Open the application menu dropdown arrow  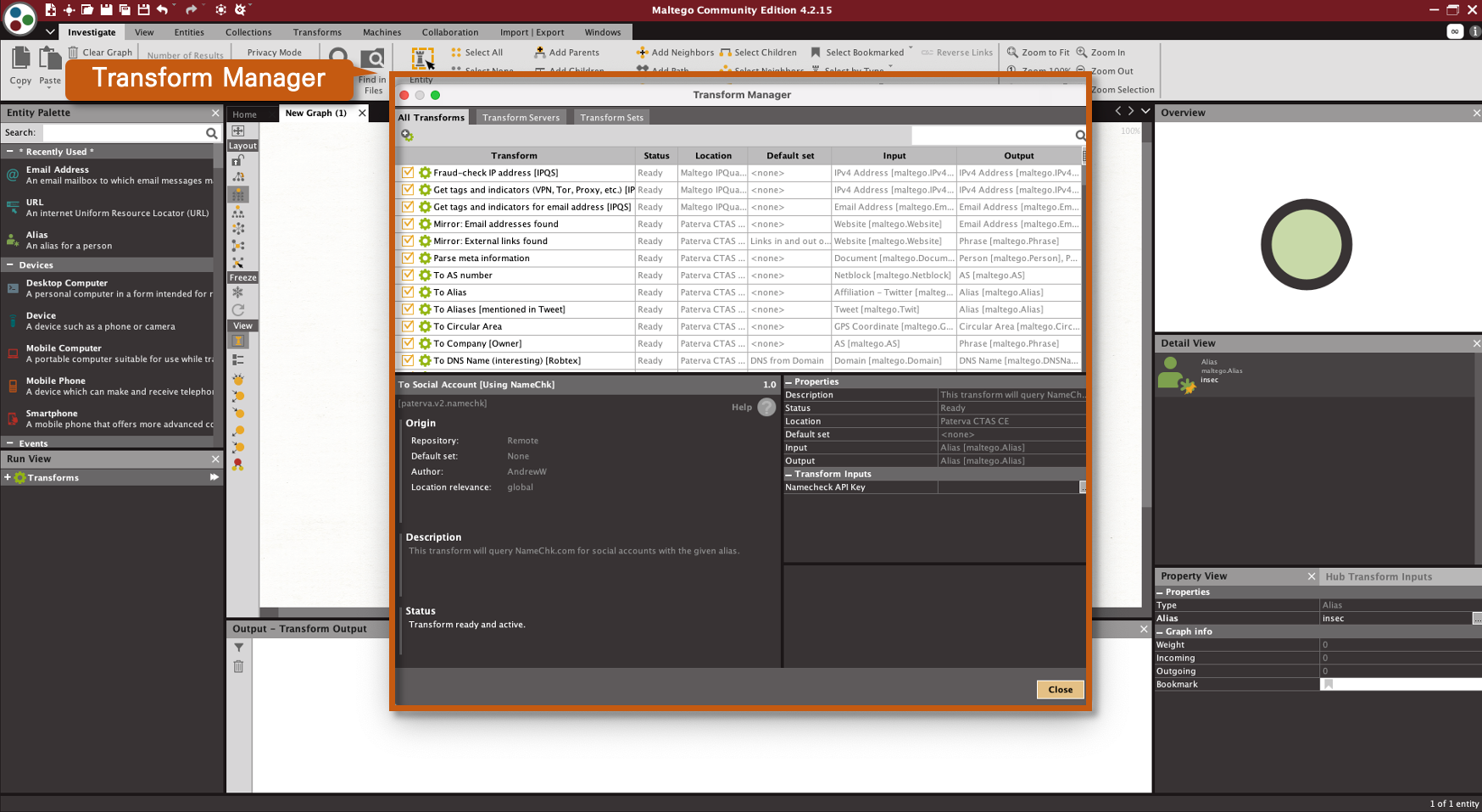click(50, 32)
